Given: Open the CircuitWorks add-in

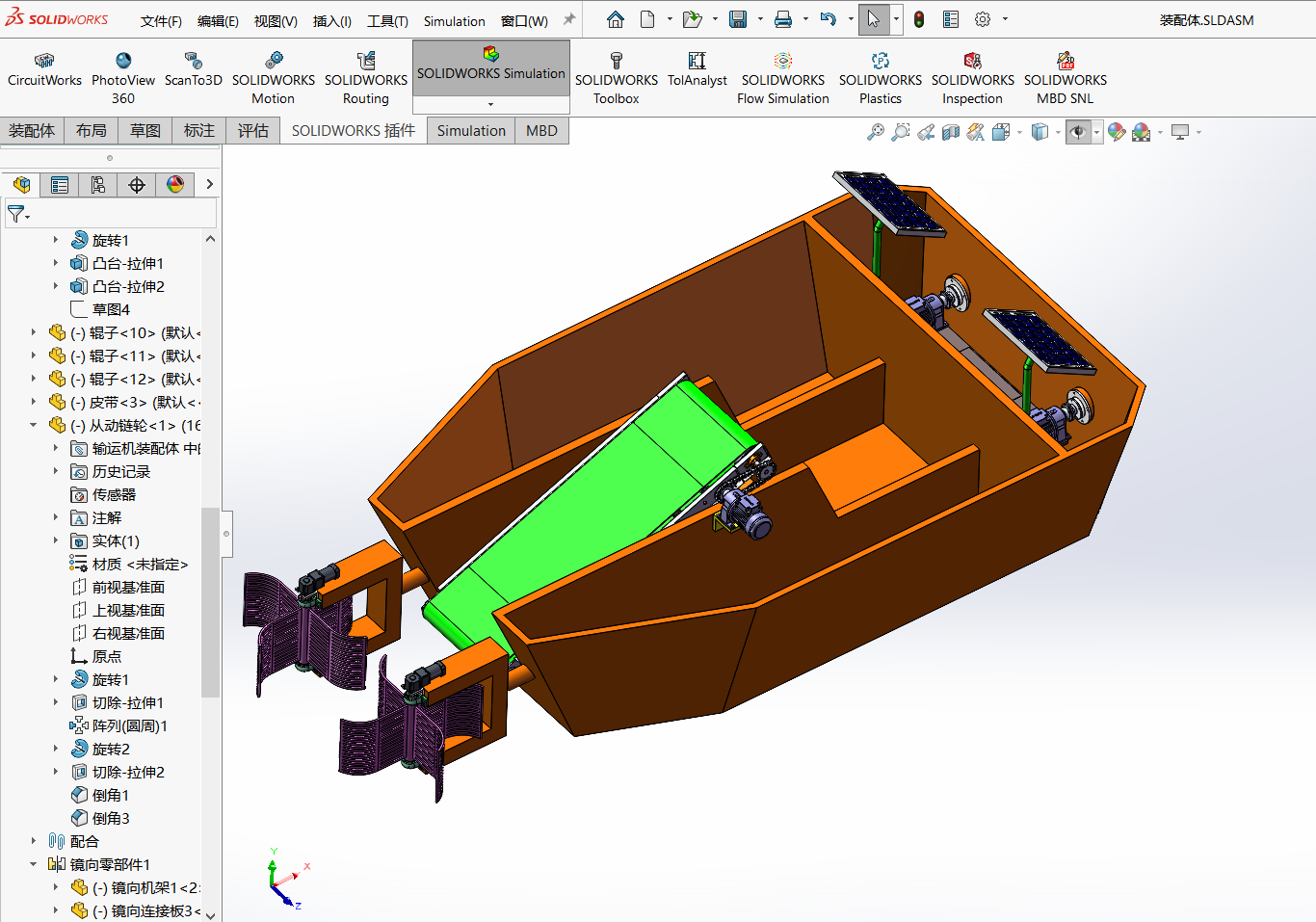Looking at the screenshot, I should [44, 70].
